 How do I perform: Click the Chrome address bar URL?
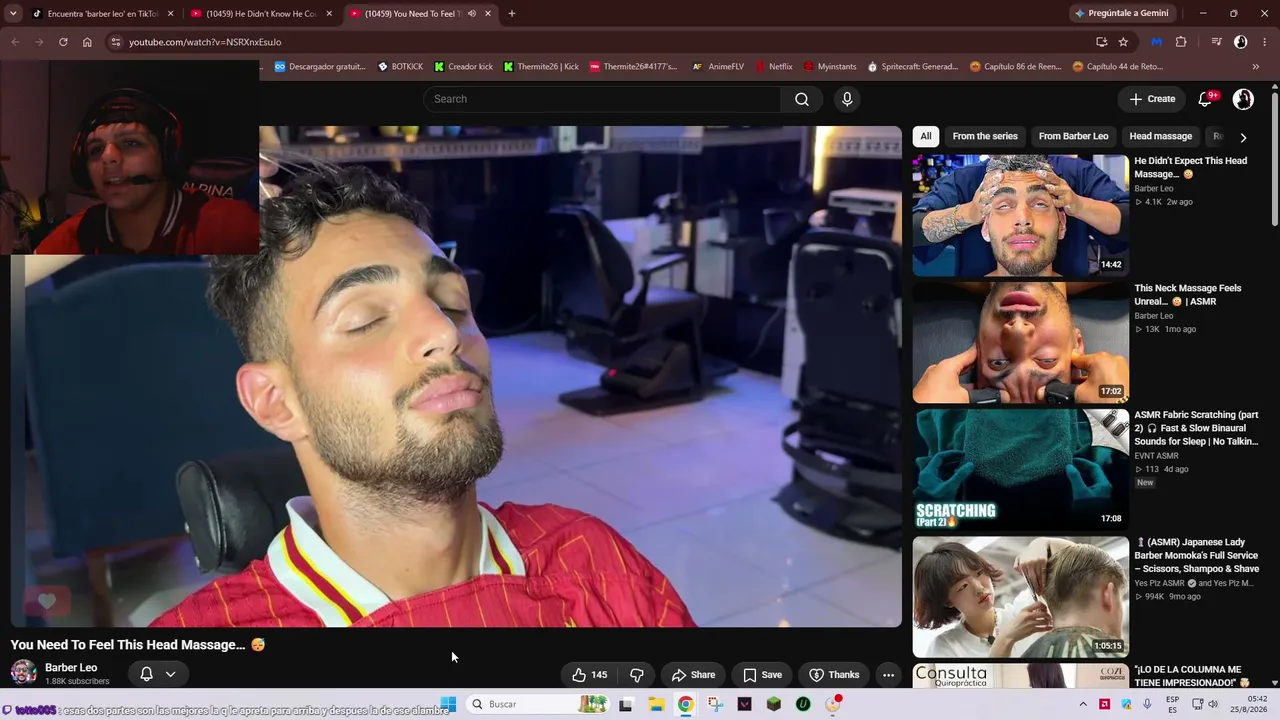[205, 42]
